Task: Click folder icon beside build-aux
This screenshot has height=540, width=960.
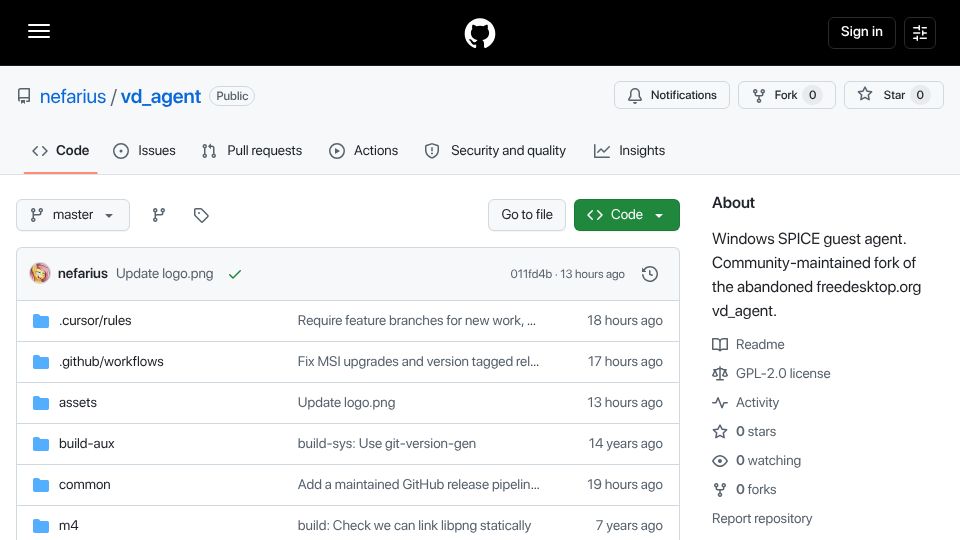Action: (x=41, y=444)
